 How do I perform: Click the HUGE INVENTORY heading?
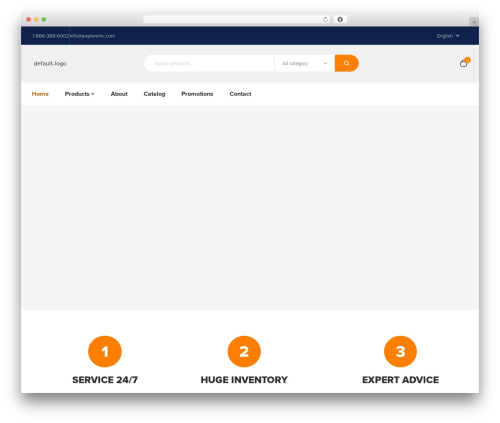(244, 380)
